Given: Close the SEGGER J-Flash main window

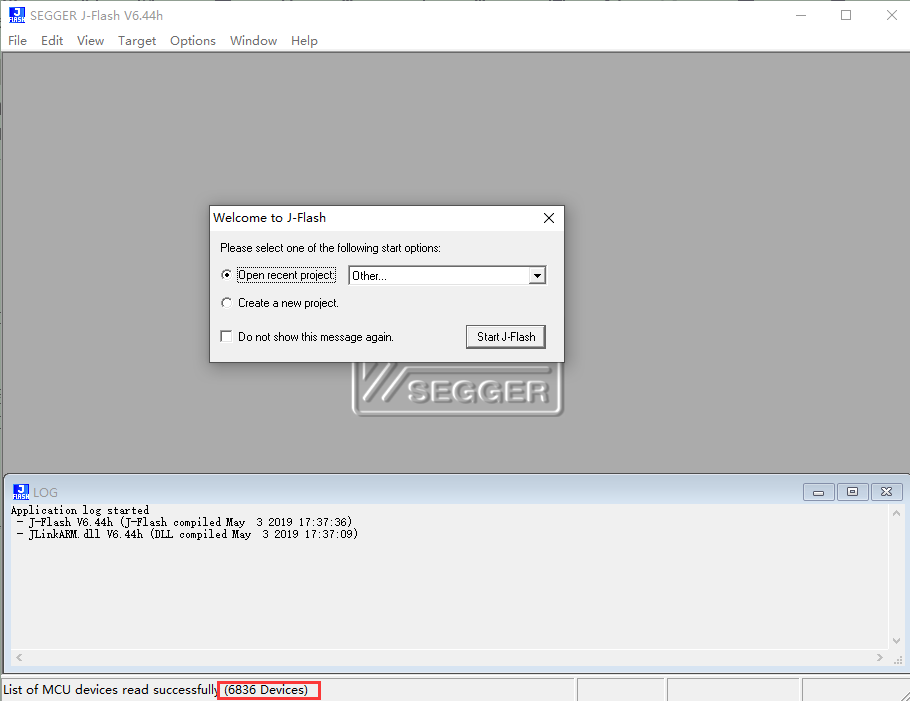Looking at the screenshot, I should (892, 15).
